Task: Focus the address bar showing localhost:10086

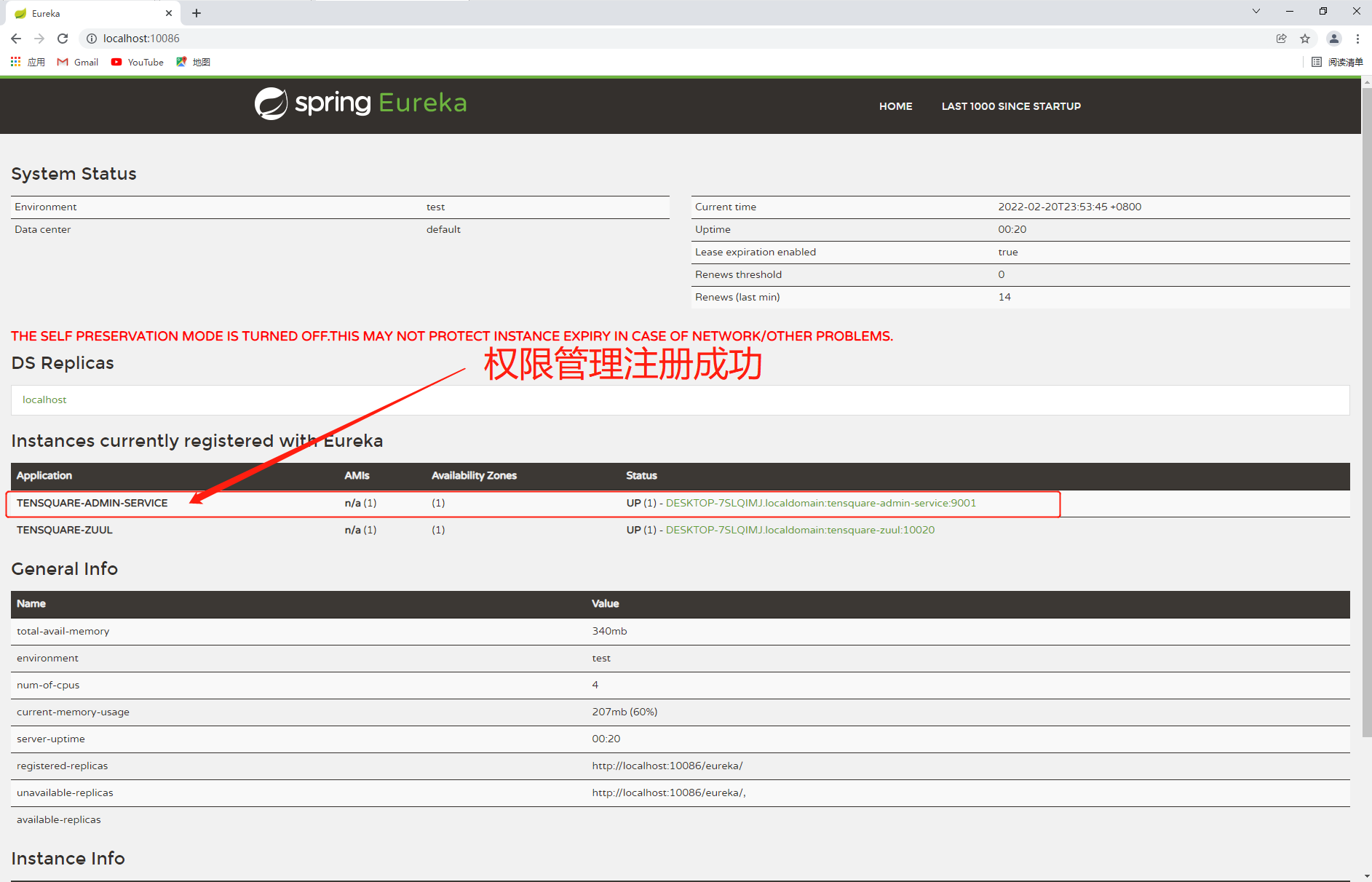Action: point(677,39)
